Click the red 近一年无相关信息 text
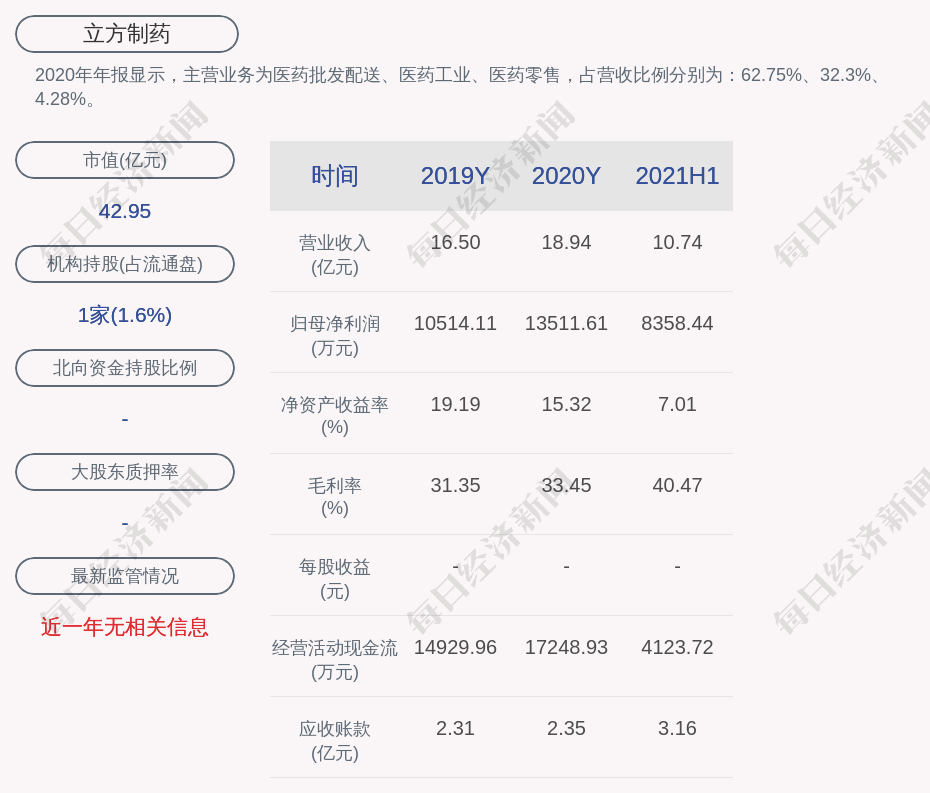Screen dimensions: 930x793 tap(125, 627)
